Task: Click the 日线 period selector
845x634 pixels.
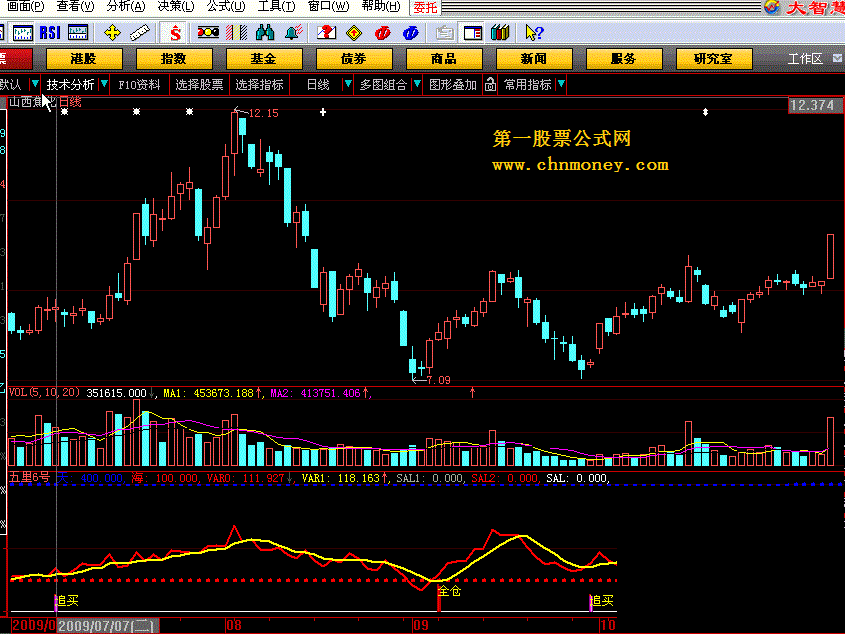Action: click(318, 85)
